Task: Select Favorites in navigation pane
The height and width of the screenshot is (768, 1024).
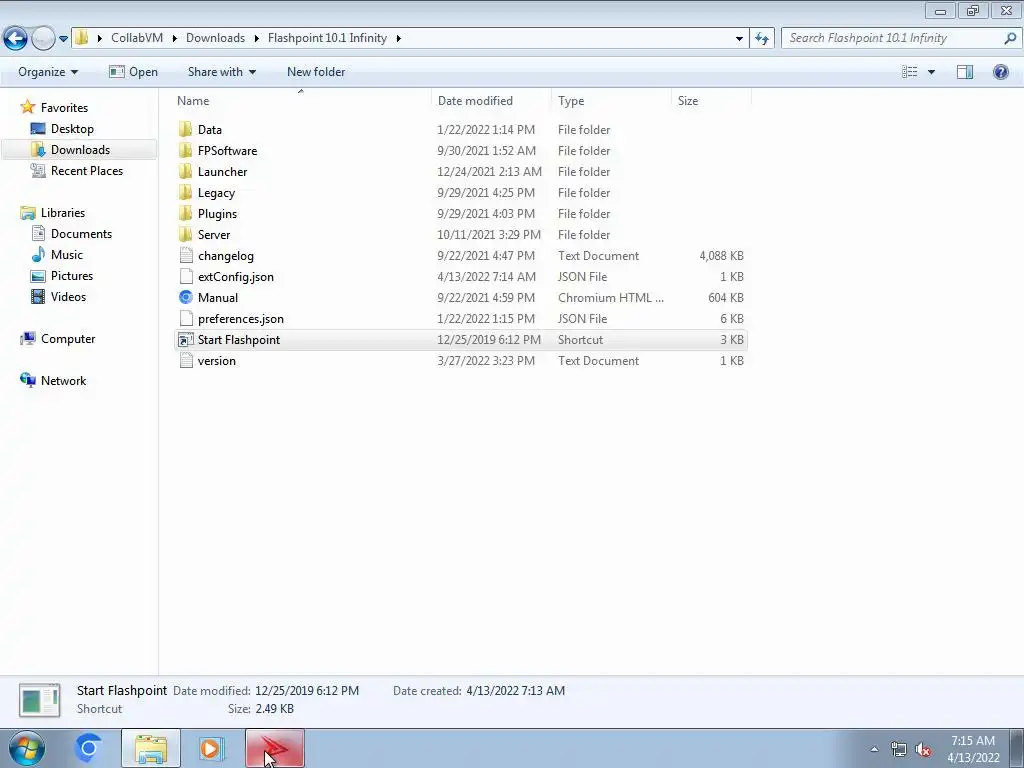Action: pyautogui.click(x=64, y=108)
